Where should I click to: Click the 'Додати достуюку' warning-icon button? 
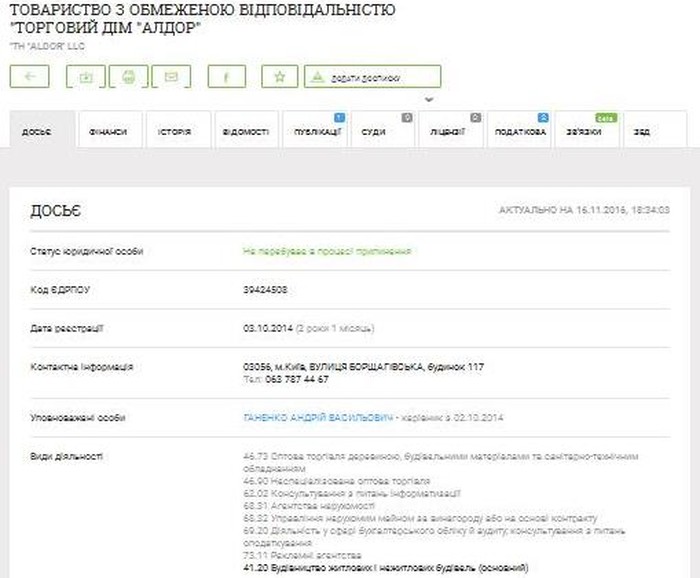click(373, 76)
